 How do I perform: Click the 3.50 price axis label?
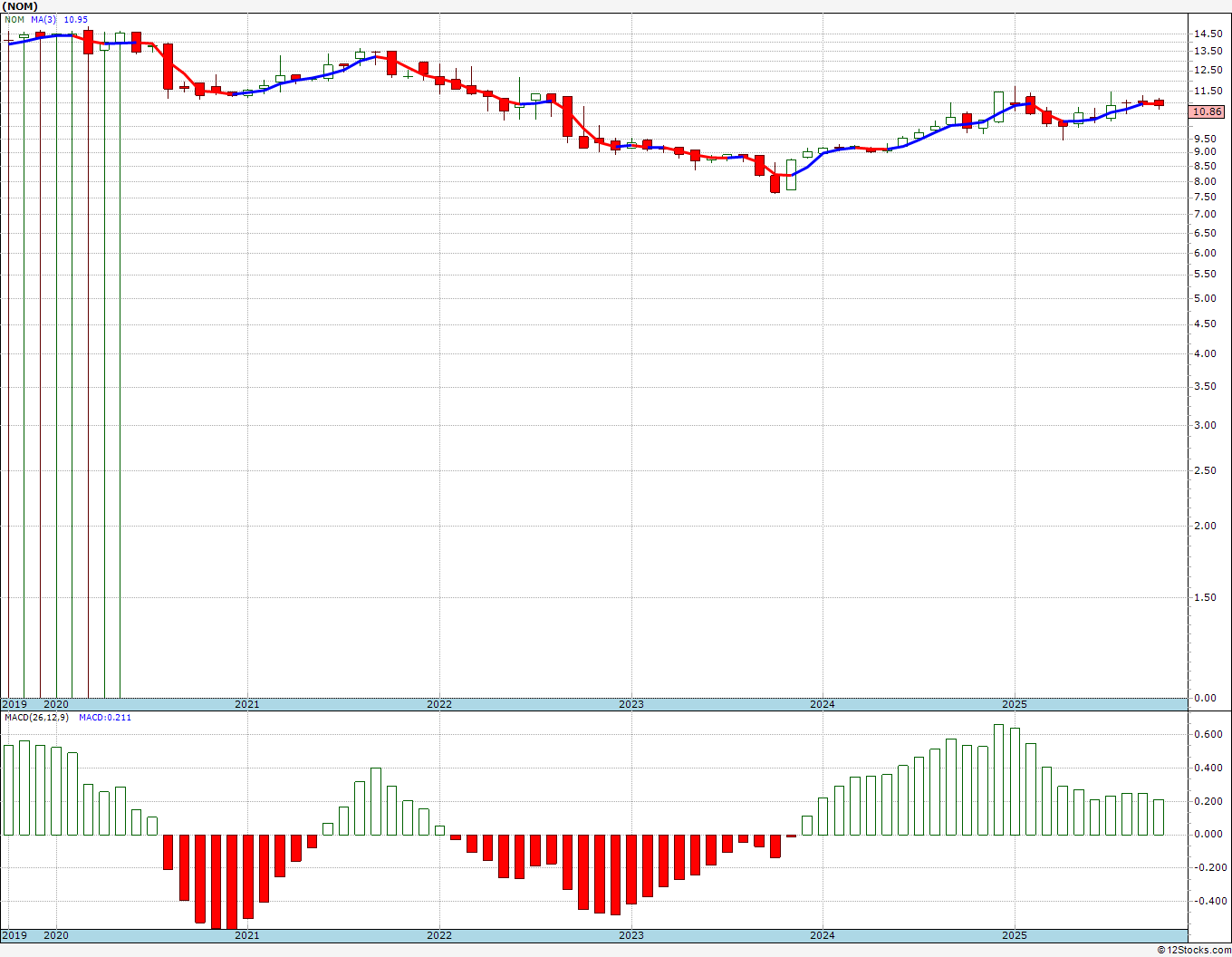pyautogui.click(x=1207, y=386)
